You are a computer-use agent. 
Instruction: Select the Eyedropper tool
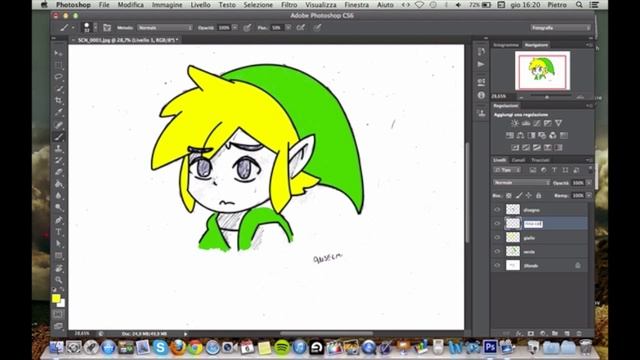59,112
